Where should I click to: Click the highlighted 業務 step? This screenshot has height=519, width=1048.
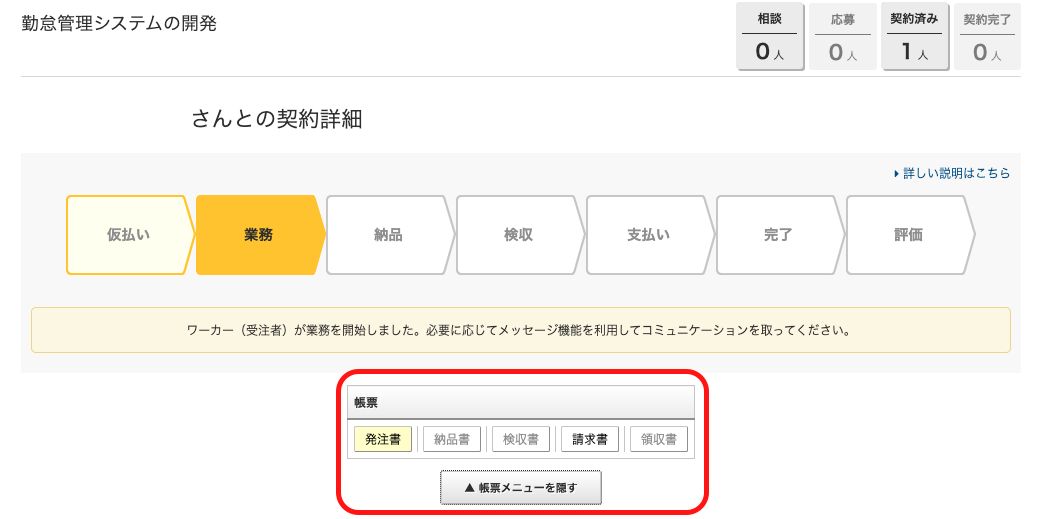pos(258,235)
